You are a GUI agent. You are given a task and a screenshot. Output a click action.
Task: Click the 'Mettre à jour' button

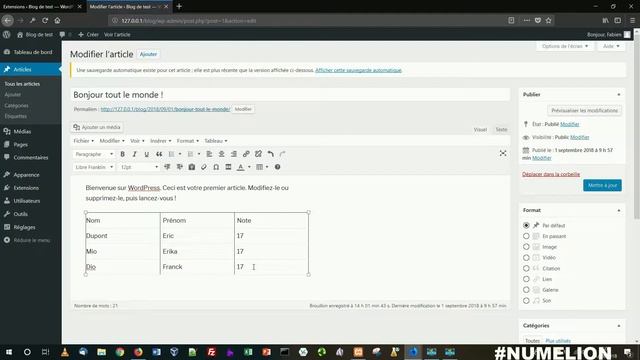click(x=602, y=185)
